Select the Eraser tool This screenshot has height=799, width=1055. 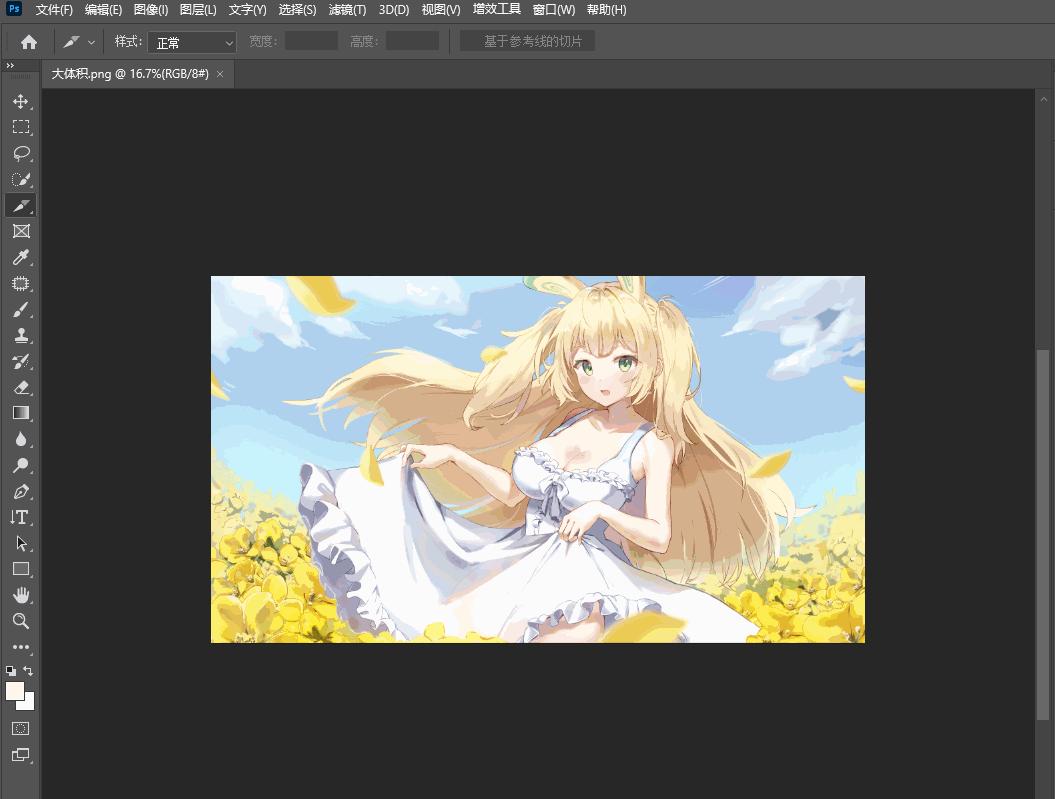[20, 387]
